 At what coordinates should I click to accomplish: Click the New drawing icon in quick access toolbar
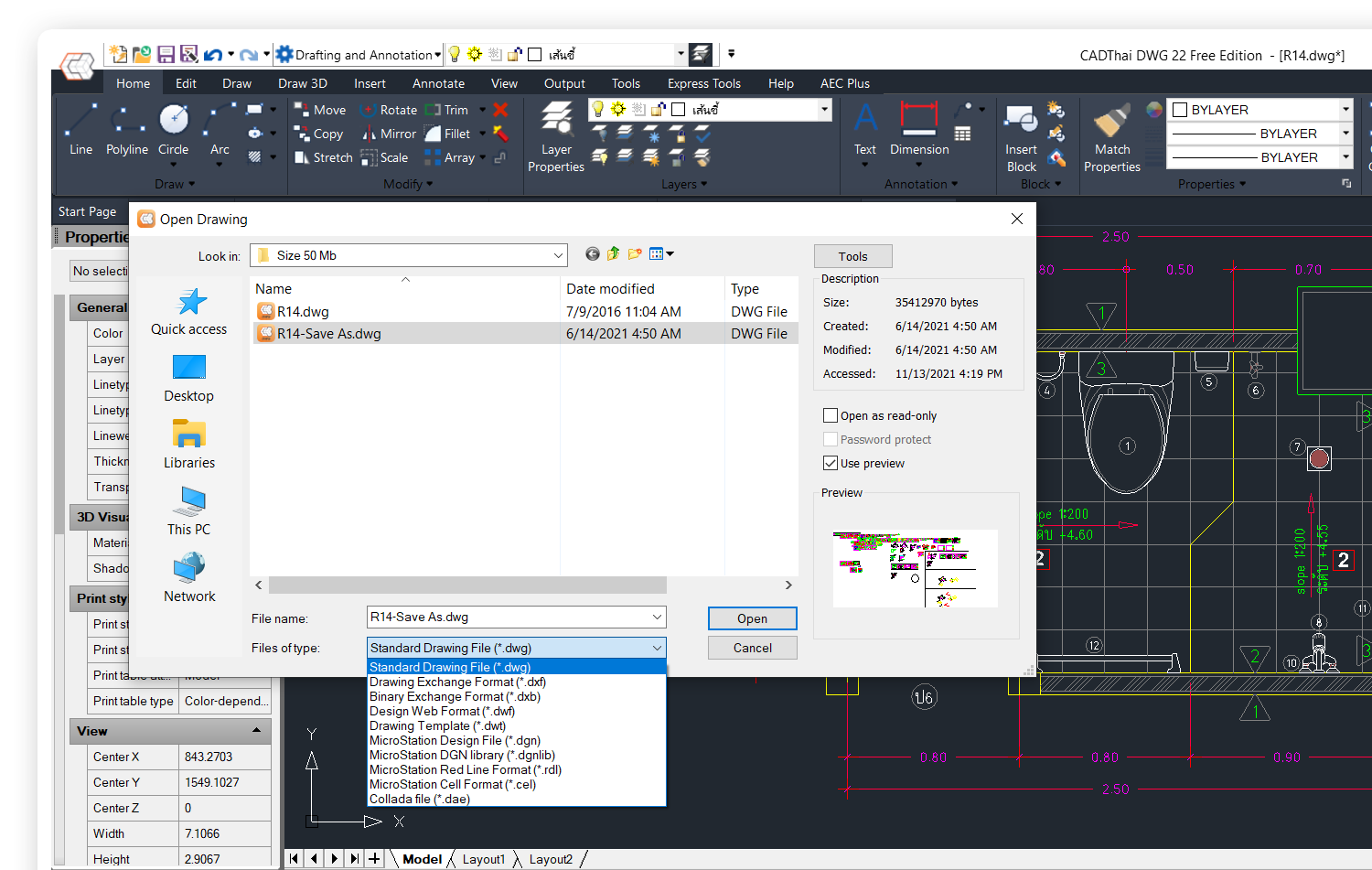point(118,54)
